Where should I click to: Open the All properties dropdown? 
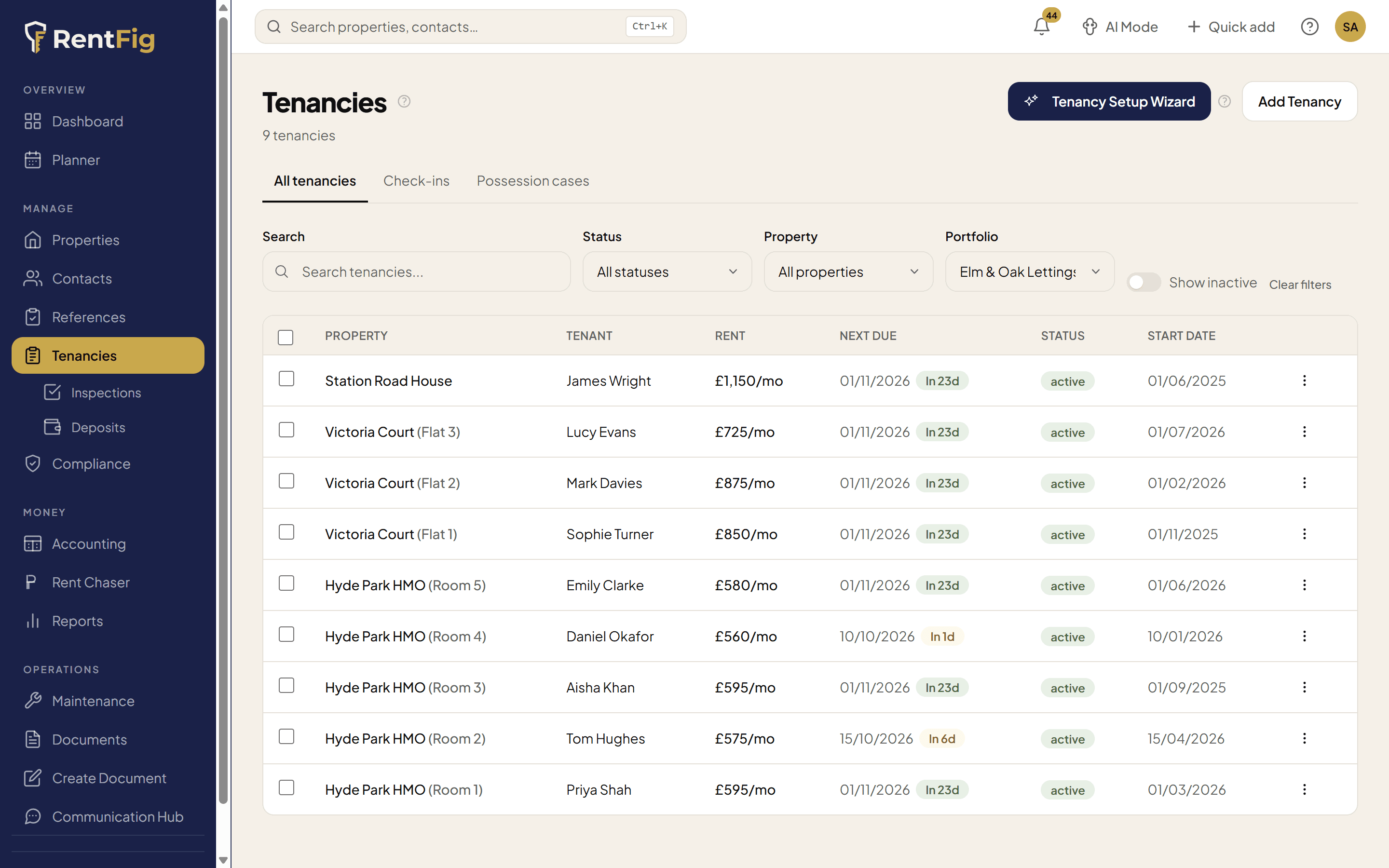(848, 271)
